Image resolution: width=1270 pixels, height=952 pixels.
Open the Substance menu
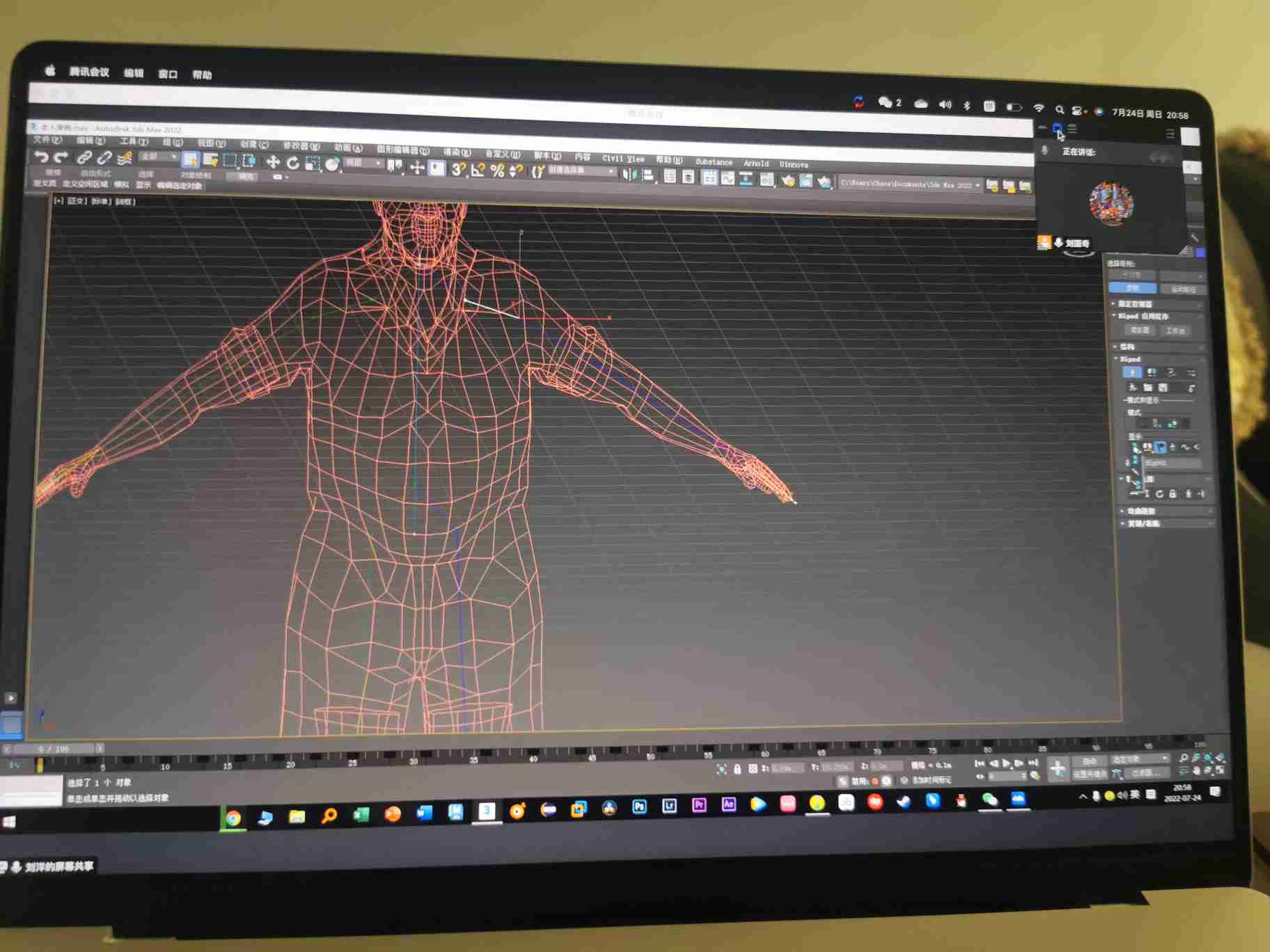point(714,161)
